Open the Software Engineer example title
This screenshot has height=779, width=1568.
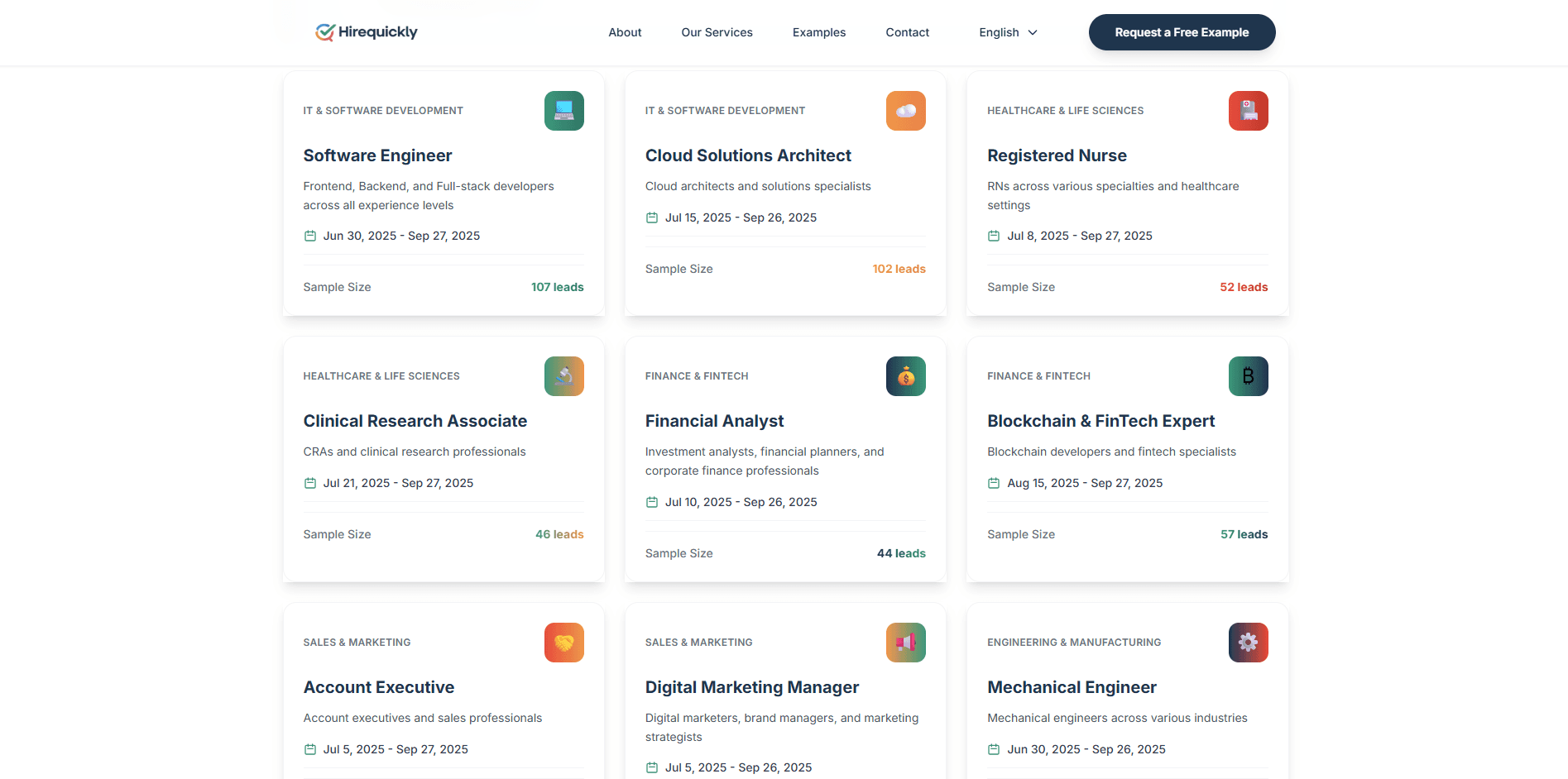tap(377, 155)
